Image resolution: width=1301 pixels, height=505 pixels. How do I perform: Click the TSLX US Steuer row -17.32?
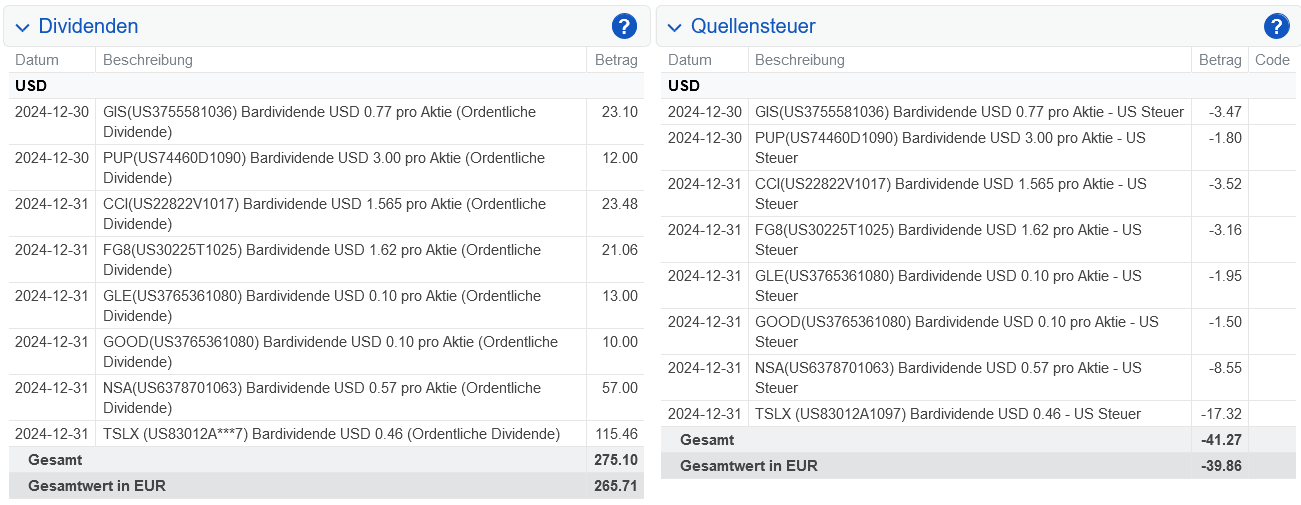978,414
